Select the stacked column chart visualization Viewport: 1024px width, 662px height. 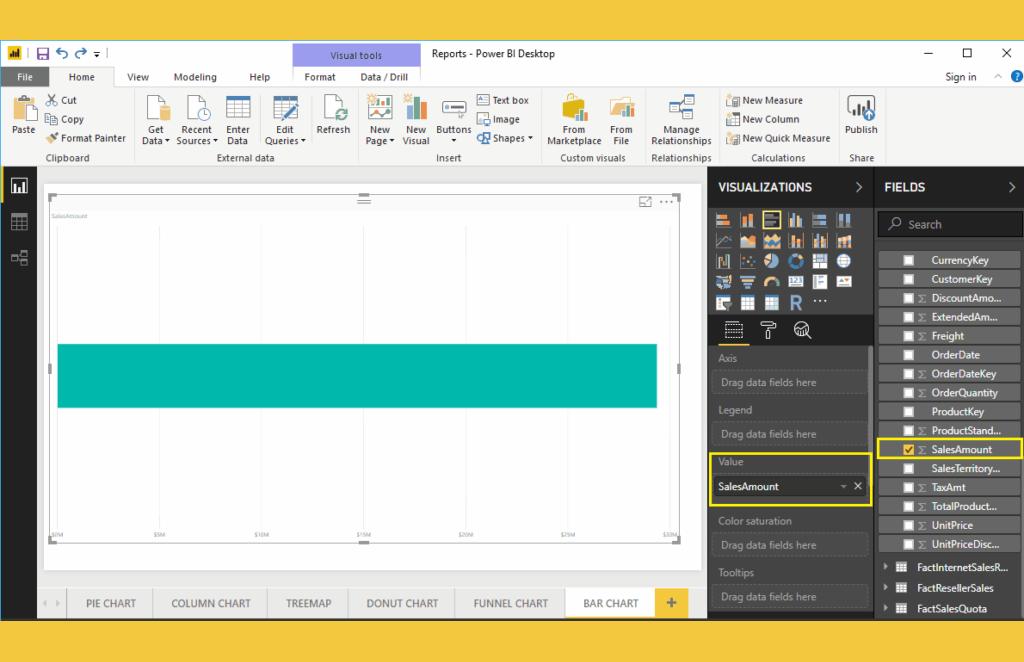tap(747, 220)
